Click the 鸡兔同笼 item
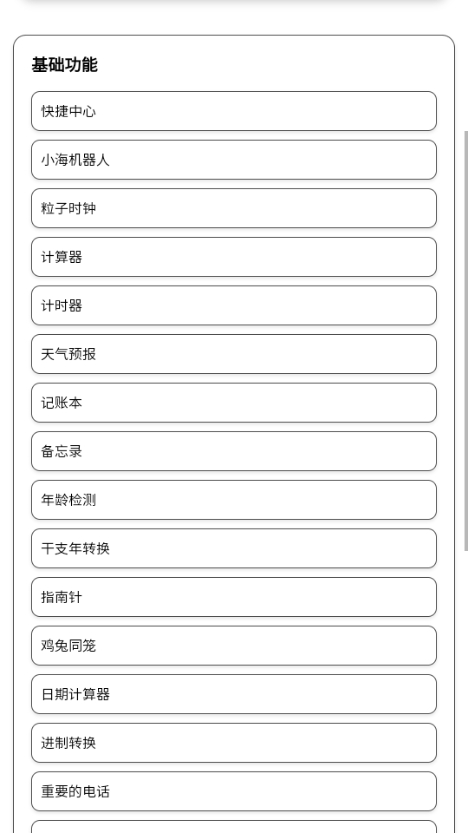This screenshot has height=833, width=468. click(x=234, y=645)
